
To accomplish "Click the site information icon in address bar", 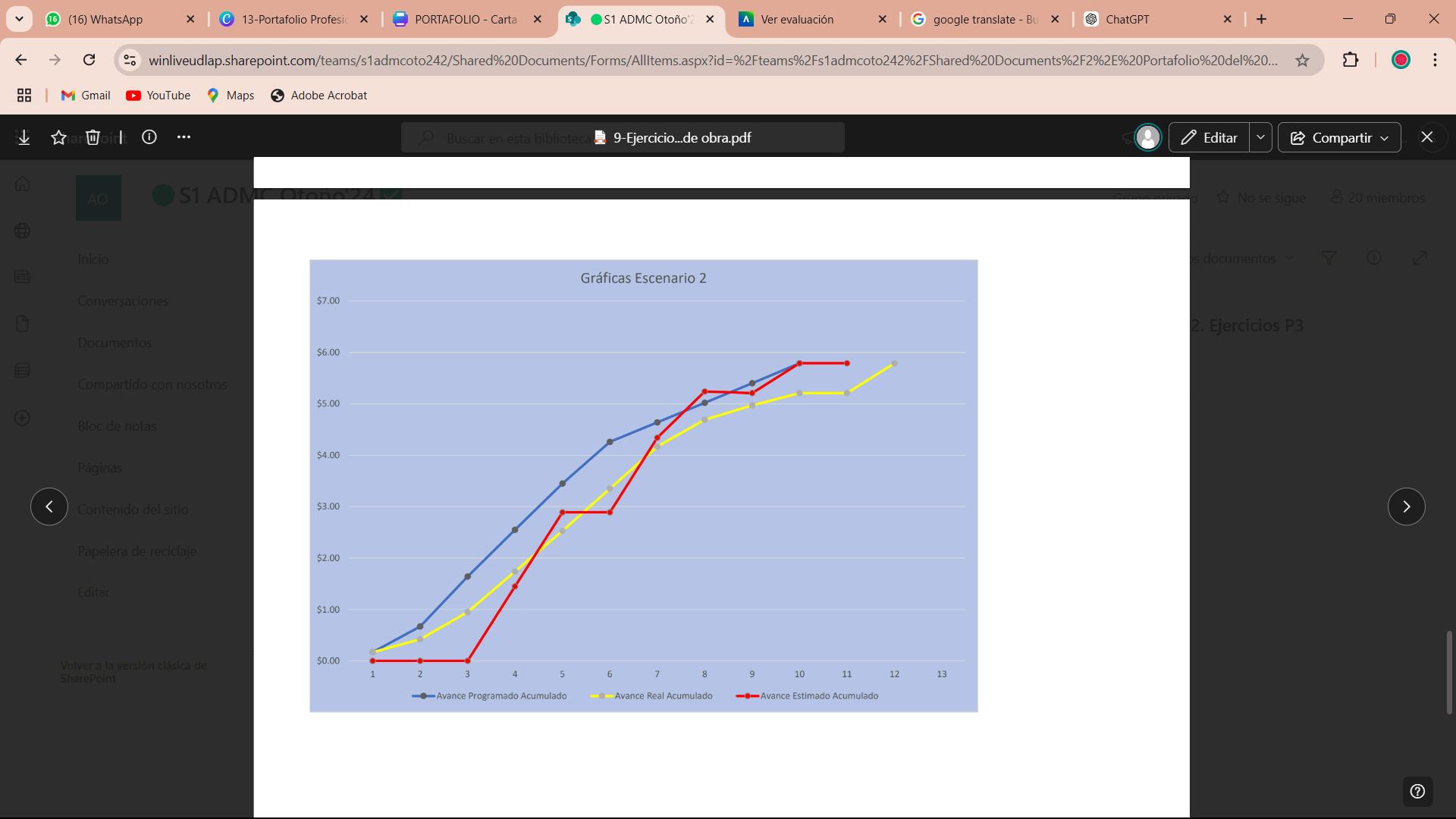I will [130, 60].
